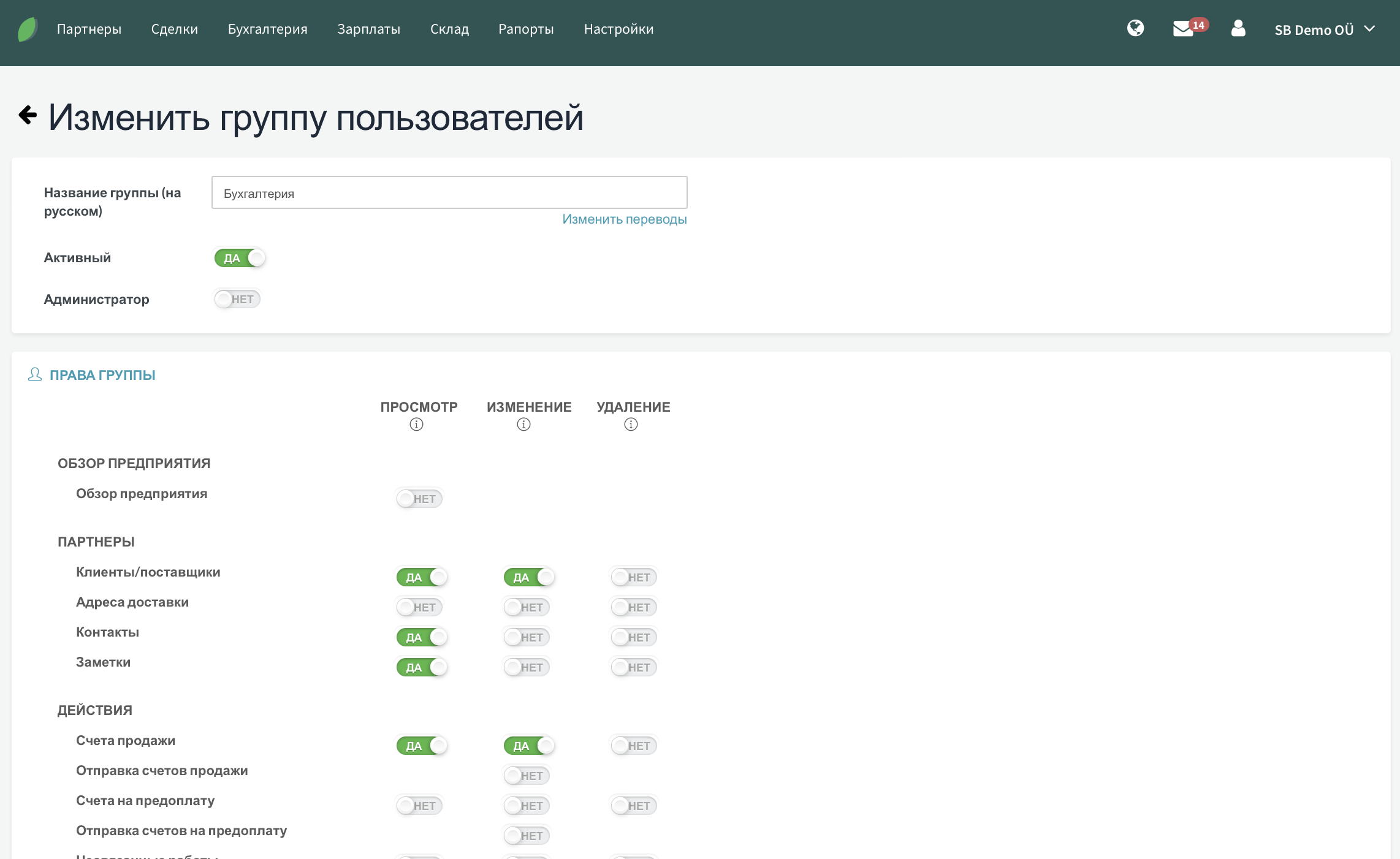Toggle view permission for Обзор предприятия
Image resolution: width=1400 pixels, height=859 pixels.
[419, 499]
